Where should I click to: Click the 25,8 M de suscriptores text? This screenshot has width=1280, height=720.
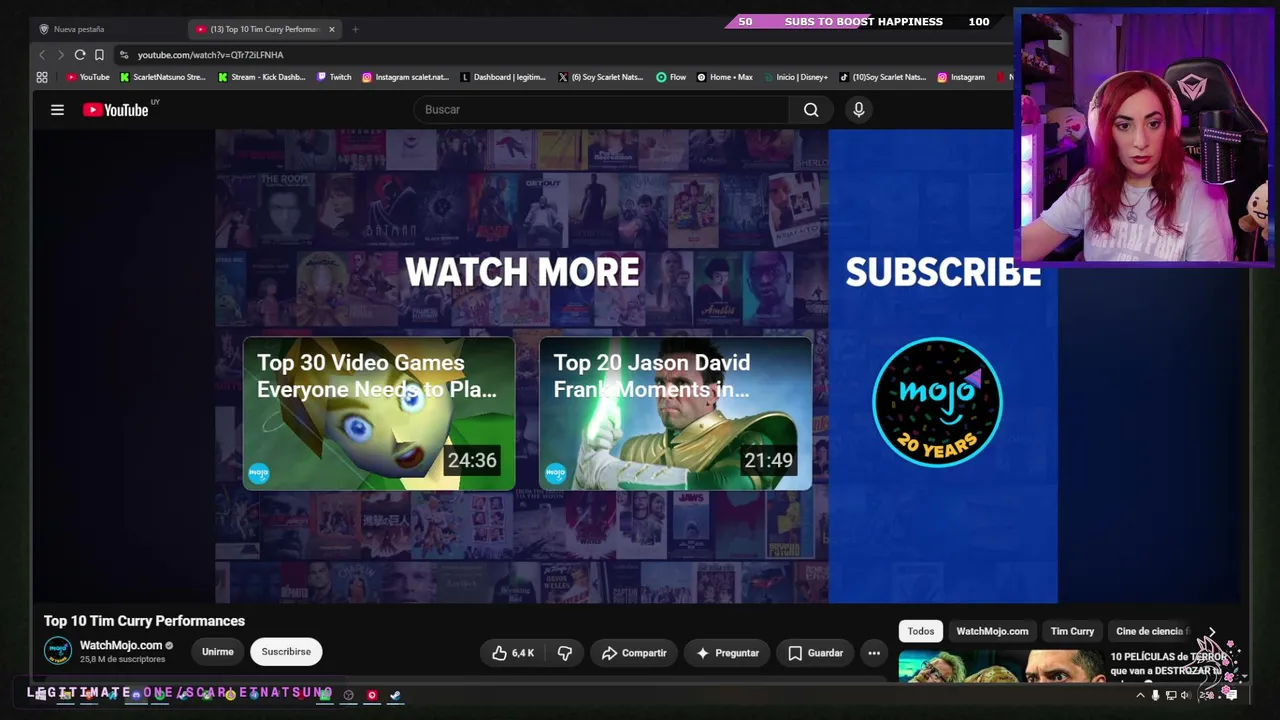click(122, 660)
